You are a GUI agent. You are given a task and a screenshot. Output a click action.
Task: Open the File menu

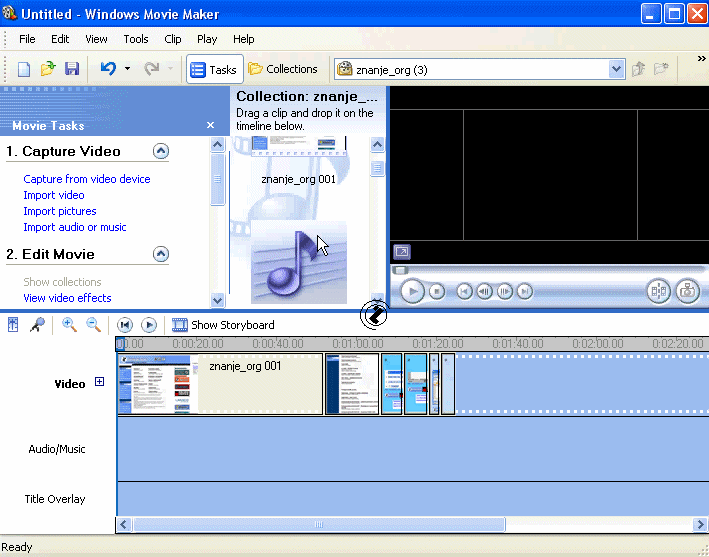(x=27, y=39)
